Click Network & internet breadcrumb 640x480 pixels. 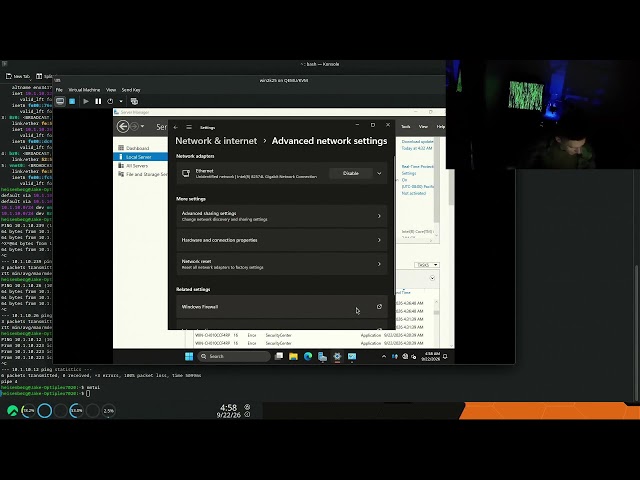coord(216,141)
